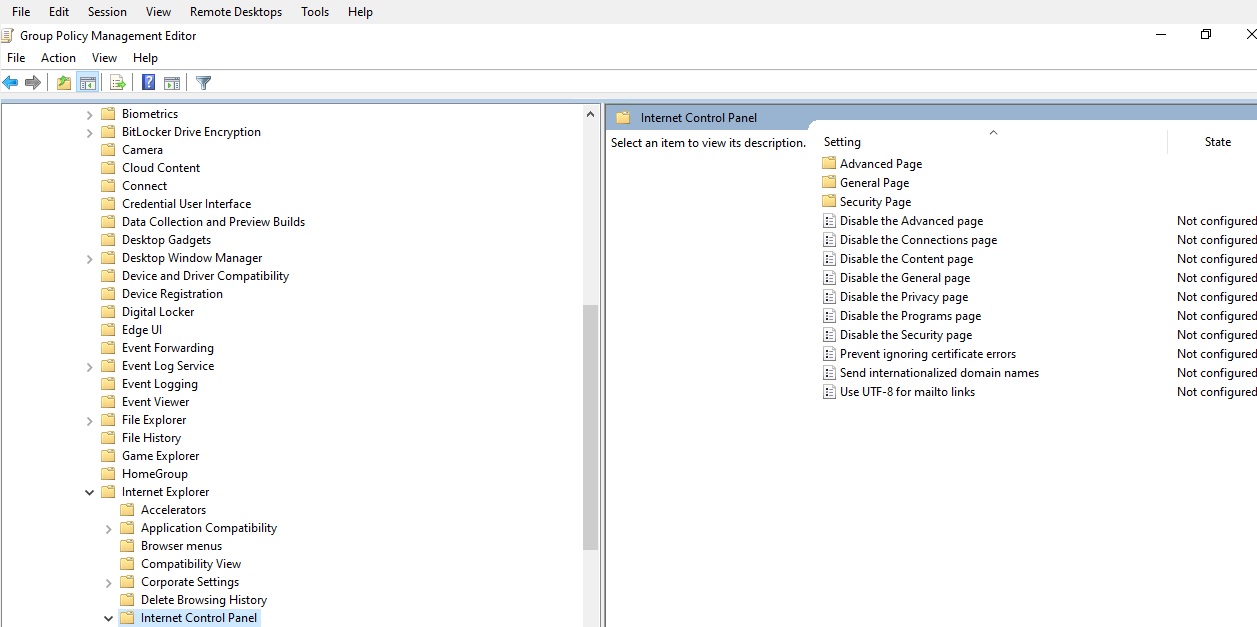Screen dimensions: 1257x627
Task: Click the policy icon beside Disable the Advanced page
Action: (829, 221)
